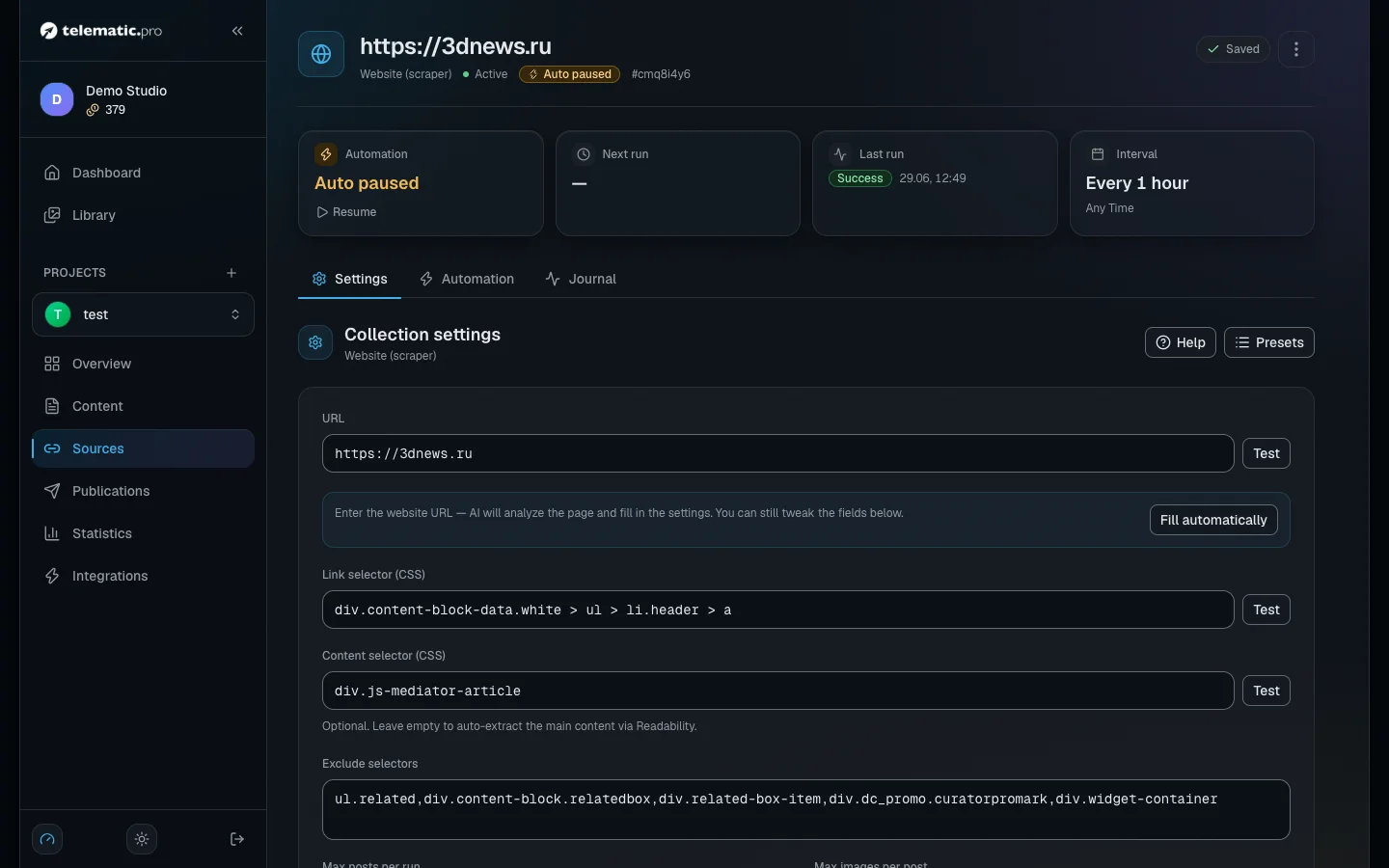Switch to the Journal tab

tap(581, 279)
